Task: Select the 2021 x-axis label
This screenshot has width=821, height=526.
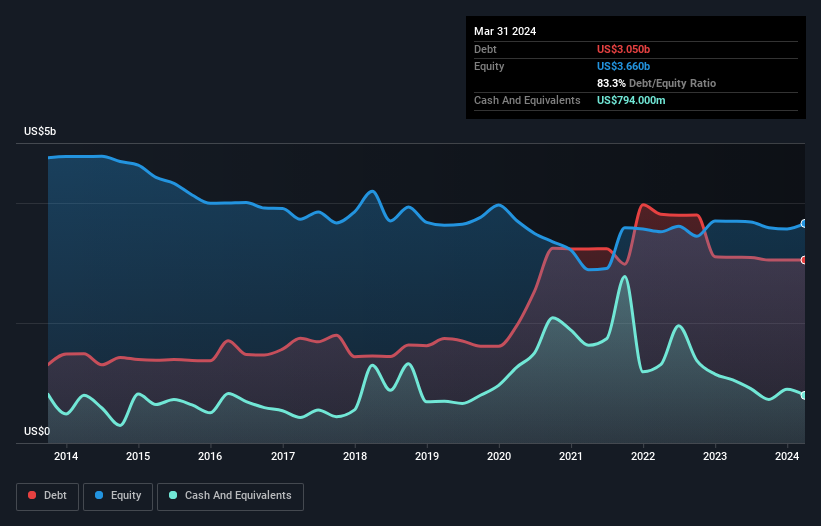Action: pos(571,456)
